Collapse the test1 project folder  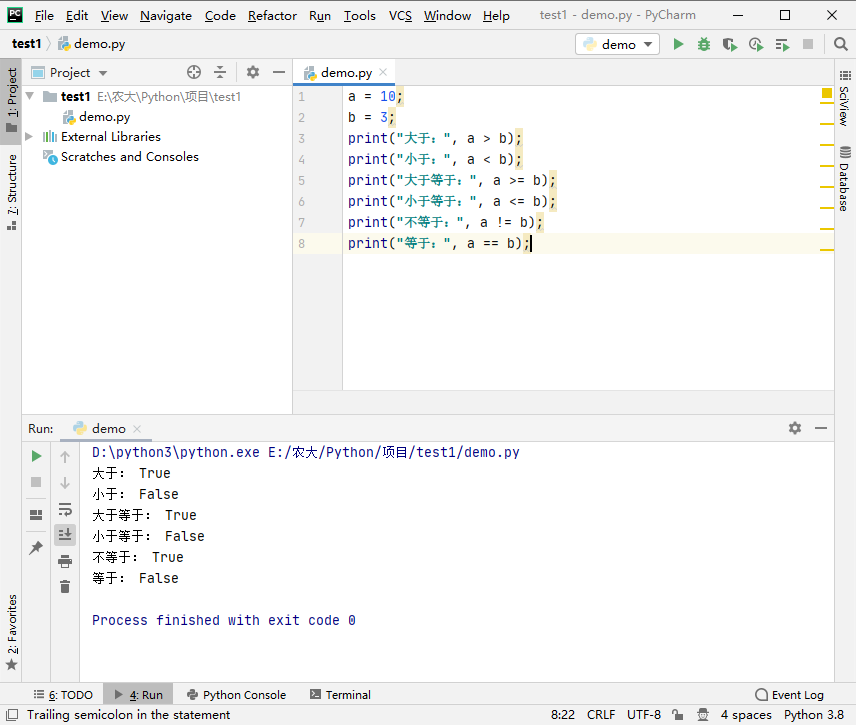pyautogui.click(x=29, y=97)
